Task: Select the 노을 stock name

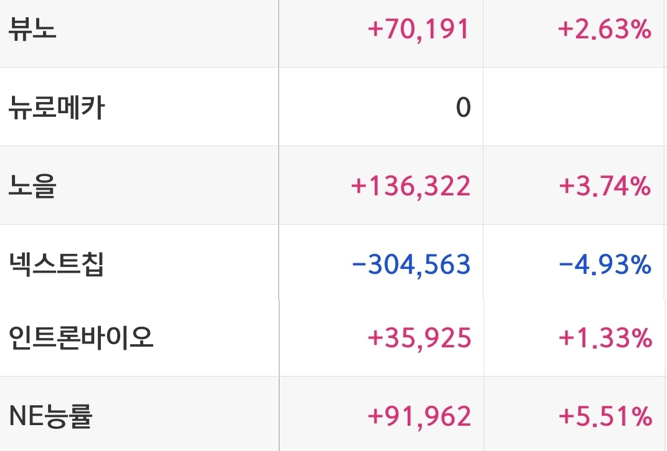Action: coord(32,186)
